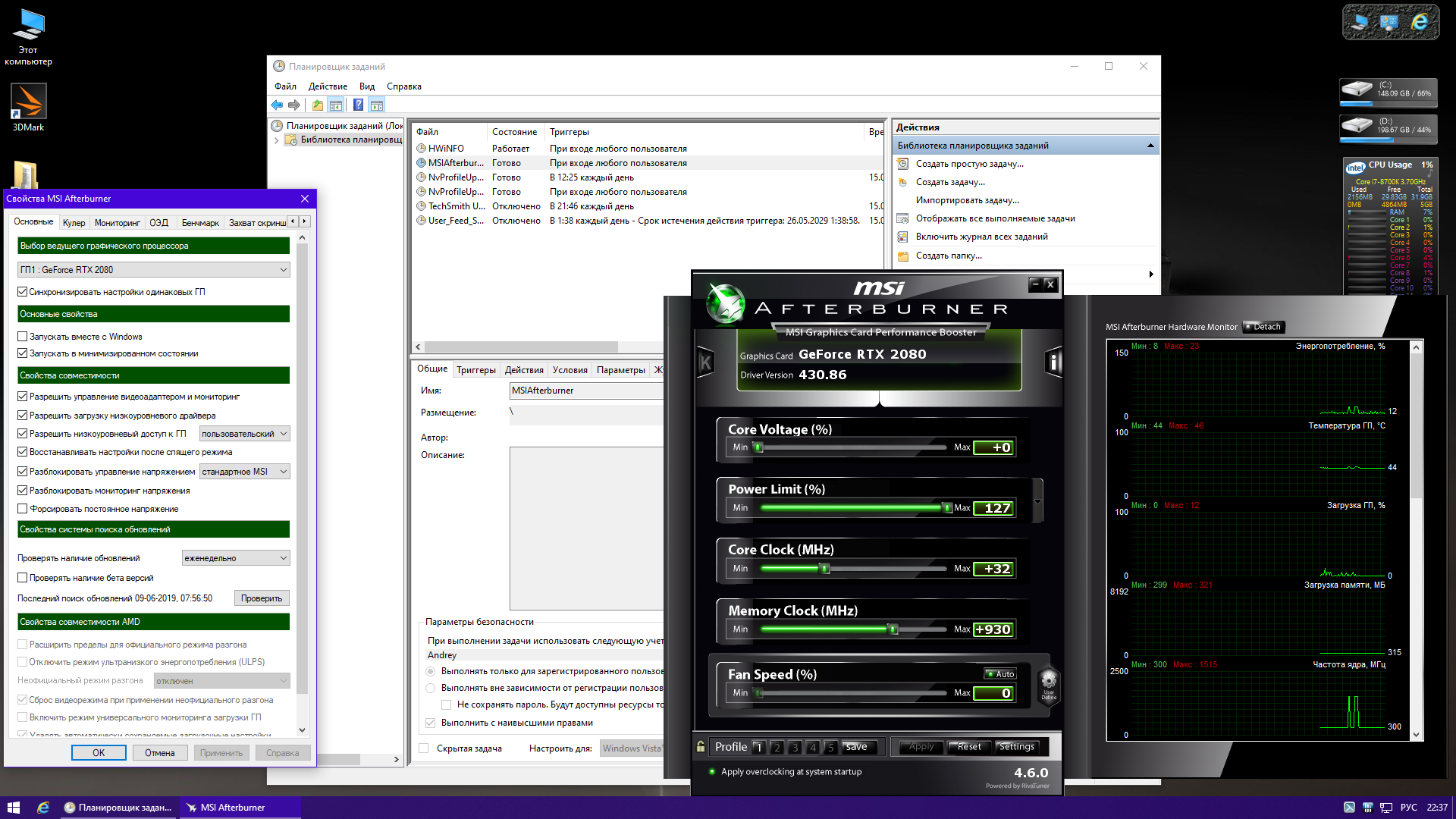Click the 'Создать папку...' action icon

click(903, 256)
